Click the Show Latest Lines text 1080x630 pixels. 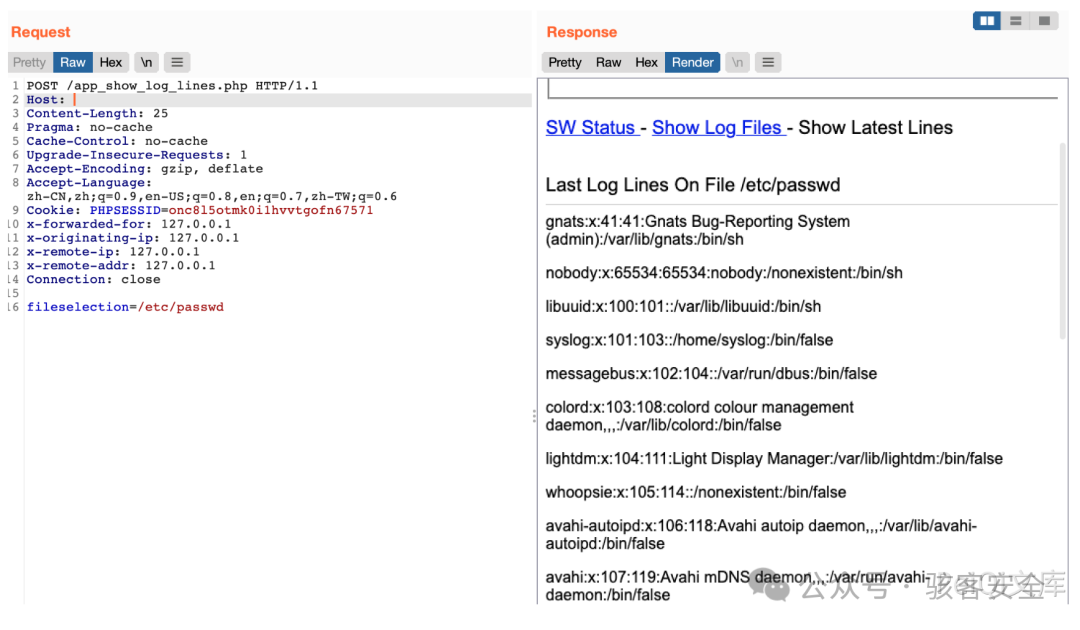875,127
